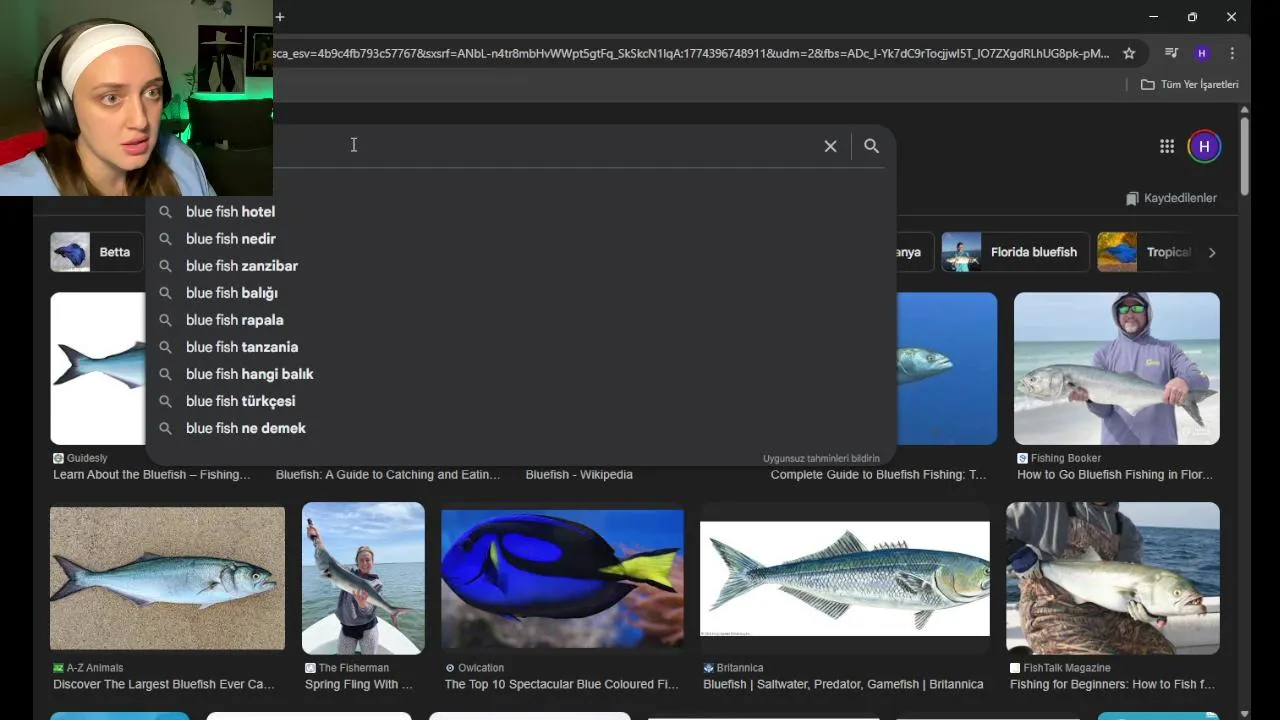Click the browser address bar URL

(690, 53)
